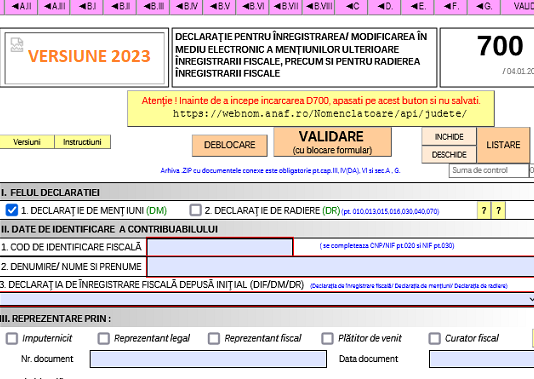Check the Reprezentant legal checkbox

[x=104, y=338]
